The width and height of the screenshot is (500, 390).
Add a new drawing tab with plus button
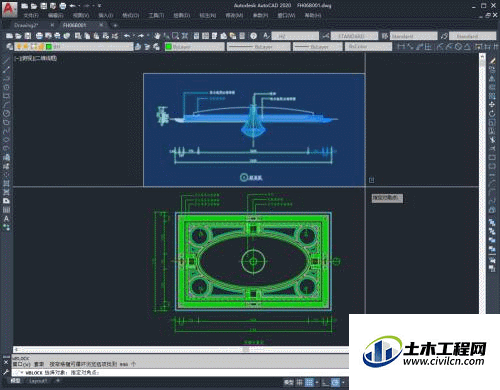pyautogui.click(x=115, y=25)
